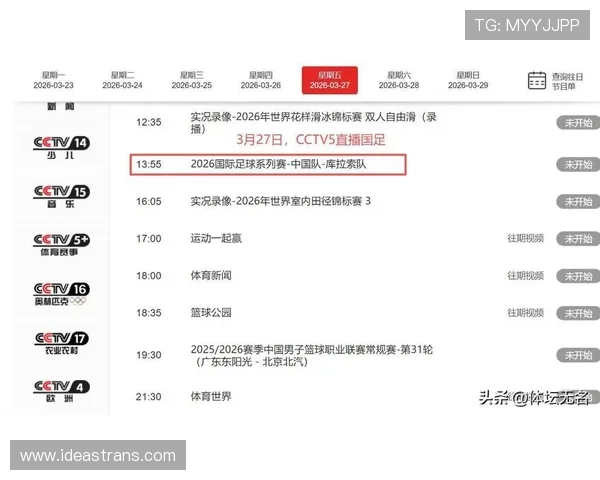
Task: Open the calendar icon for past schedules
Action: pos(537,80)
